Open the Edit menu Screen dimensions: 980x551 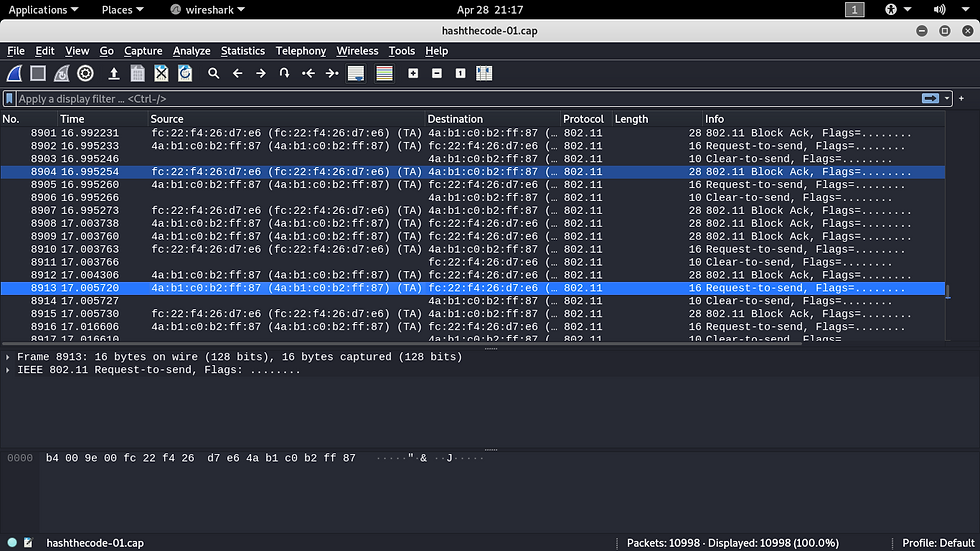point(44,51)
